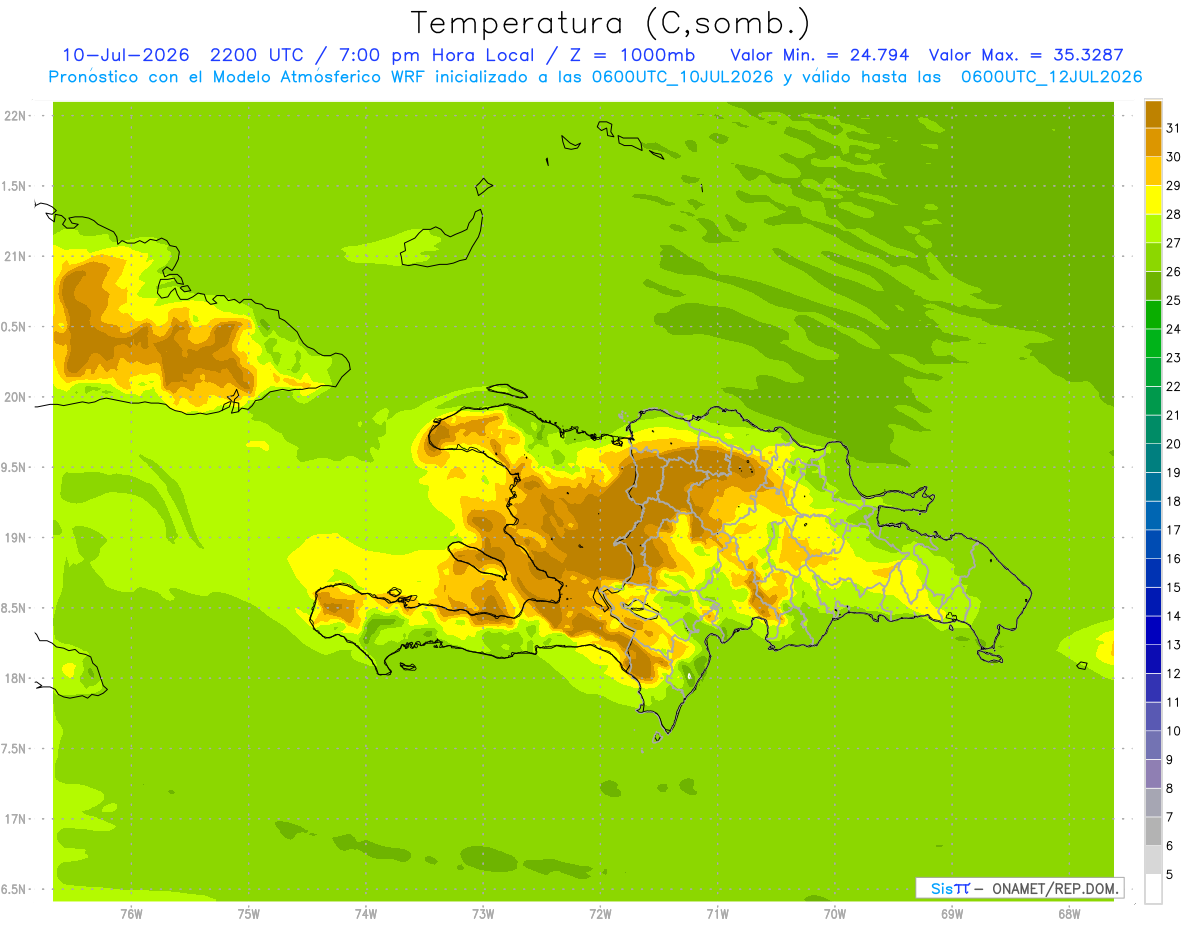Click the "22N" latitude axis label

click(x=15, y=116)
